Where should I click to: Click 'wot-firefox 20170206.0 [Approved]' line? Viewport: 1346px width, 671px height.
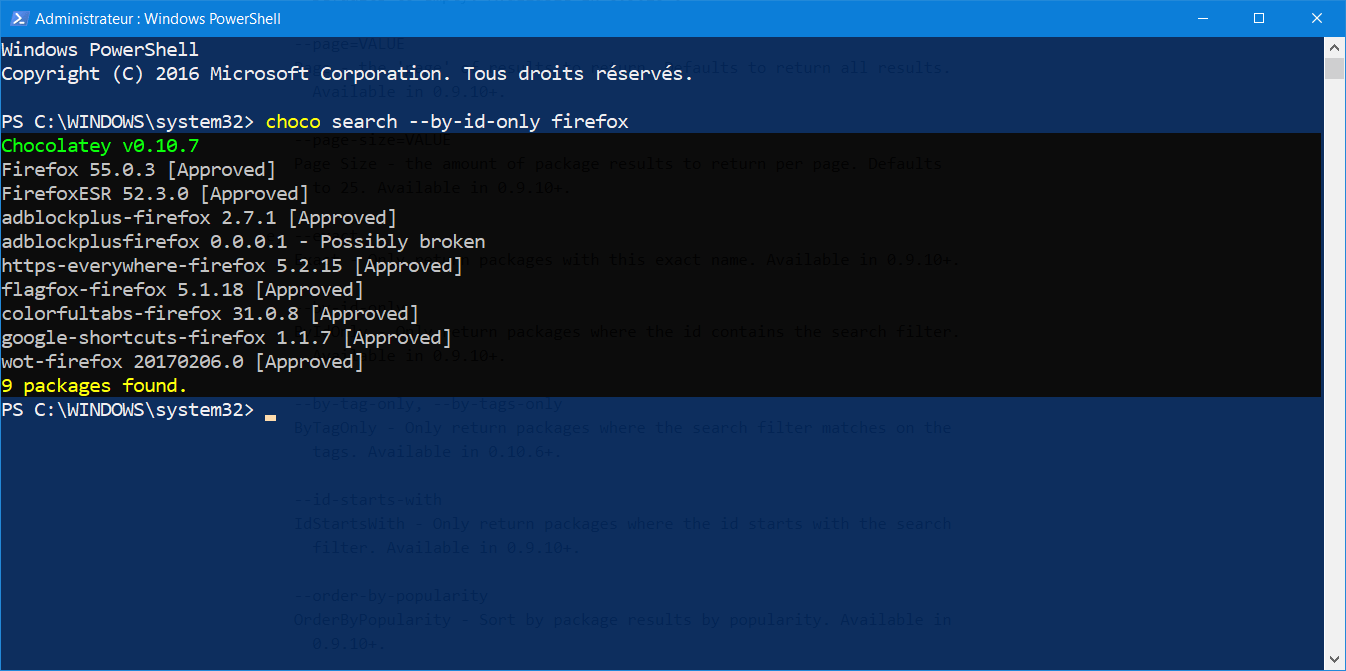(183, 362)
